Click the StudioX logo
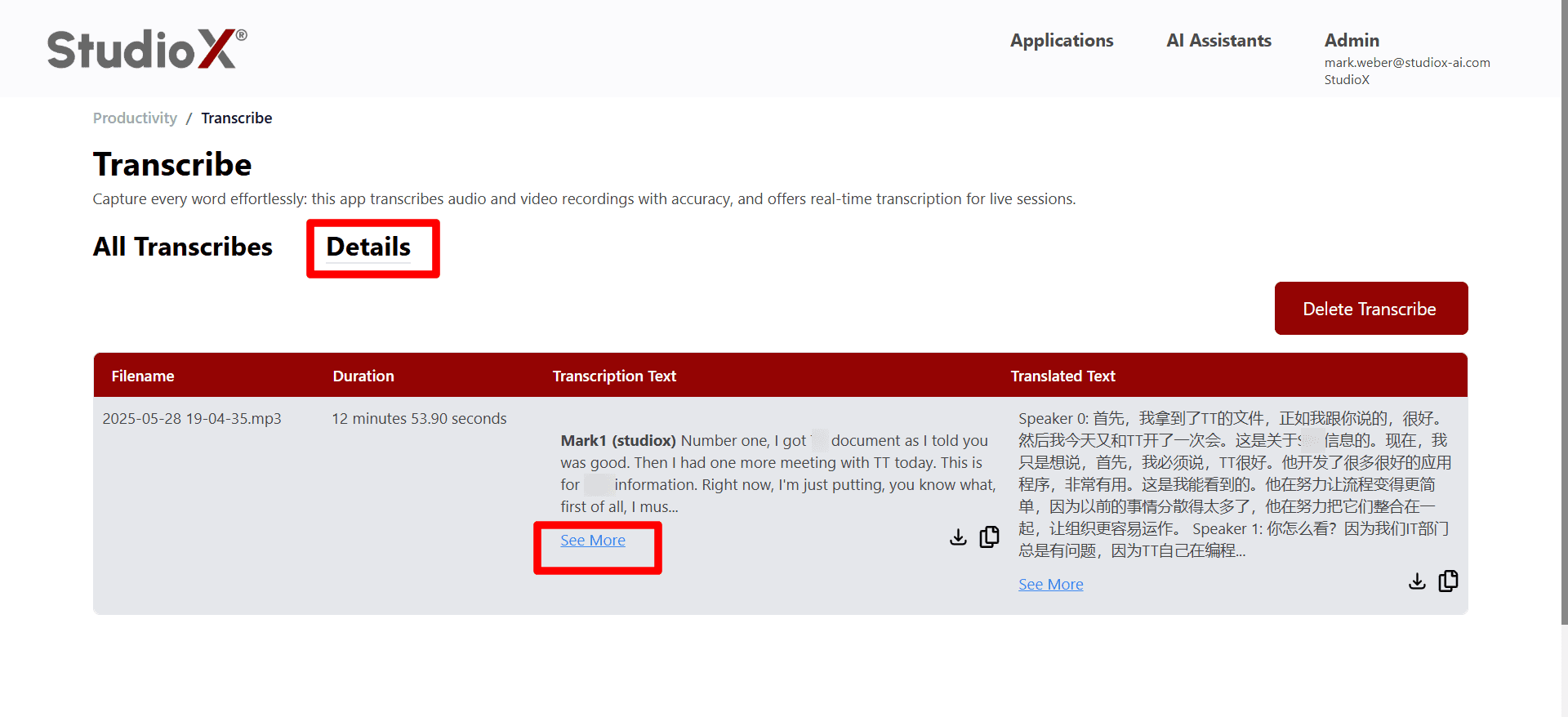This screenshot has width=1568, height=717. tap(147, 49)
